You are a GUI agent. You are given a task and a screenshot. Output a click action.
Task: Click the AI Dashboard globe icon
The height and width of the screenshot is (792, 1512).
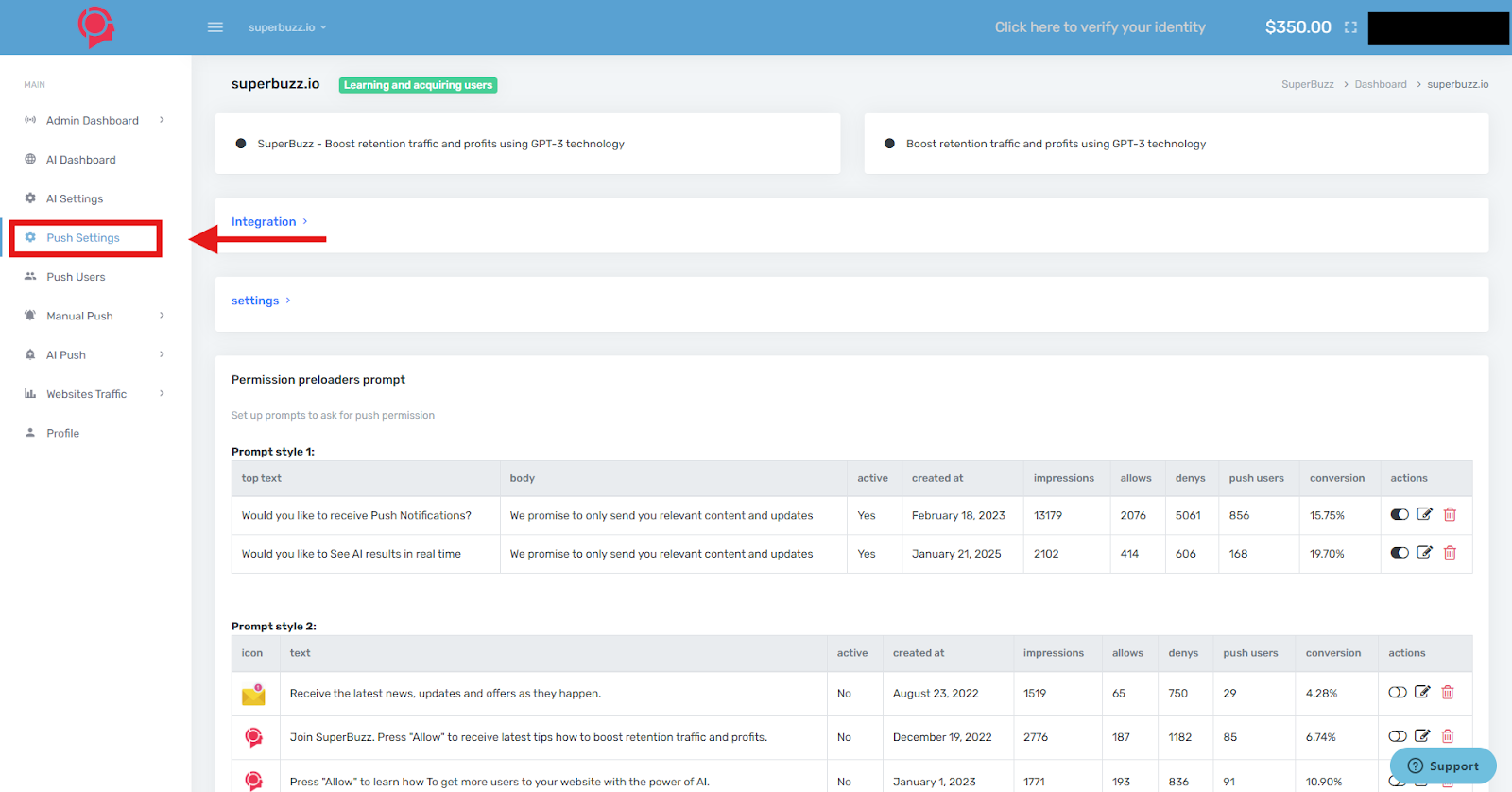point(30,159)
